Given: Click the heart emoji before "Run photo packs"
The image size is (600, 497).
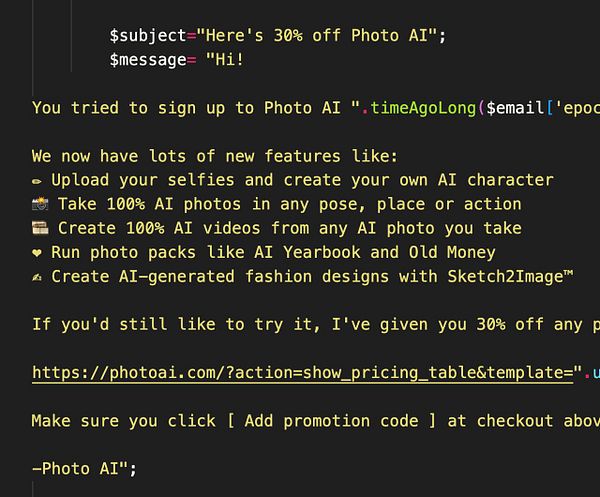Looking at the screenshot, I should click(x=37, y=252).
